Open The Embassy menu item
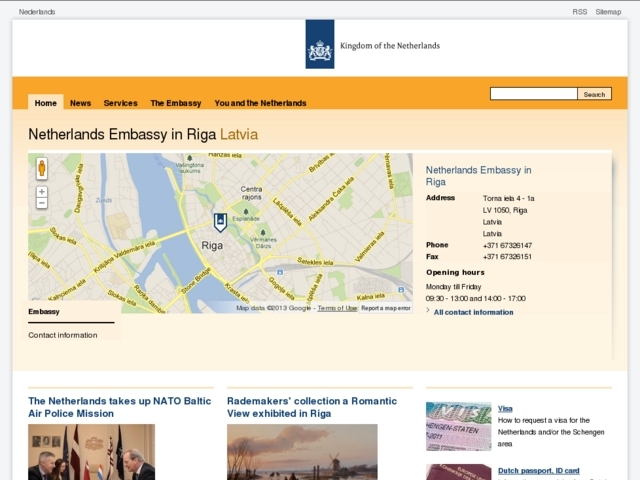This screenshot has height=480, width=640. (176, 103)
